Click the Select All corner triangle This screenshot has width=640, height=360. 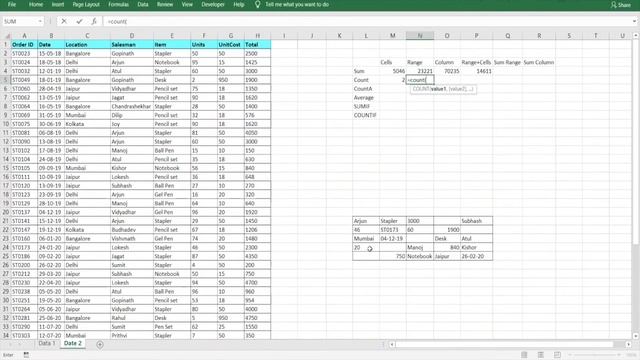point(7,36)
